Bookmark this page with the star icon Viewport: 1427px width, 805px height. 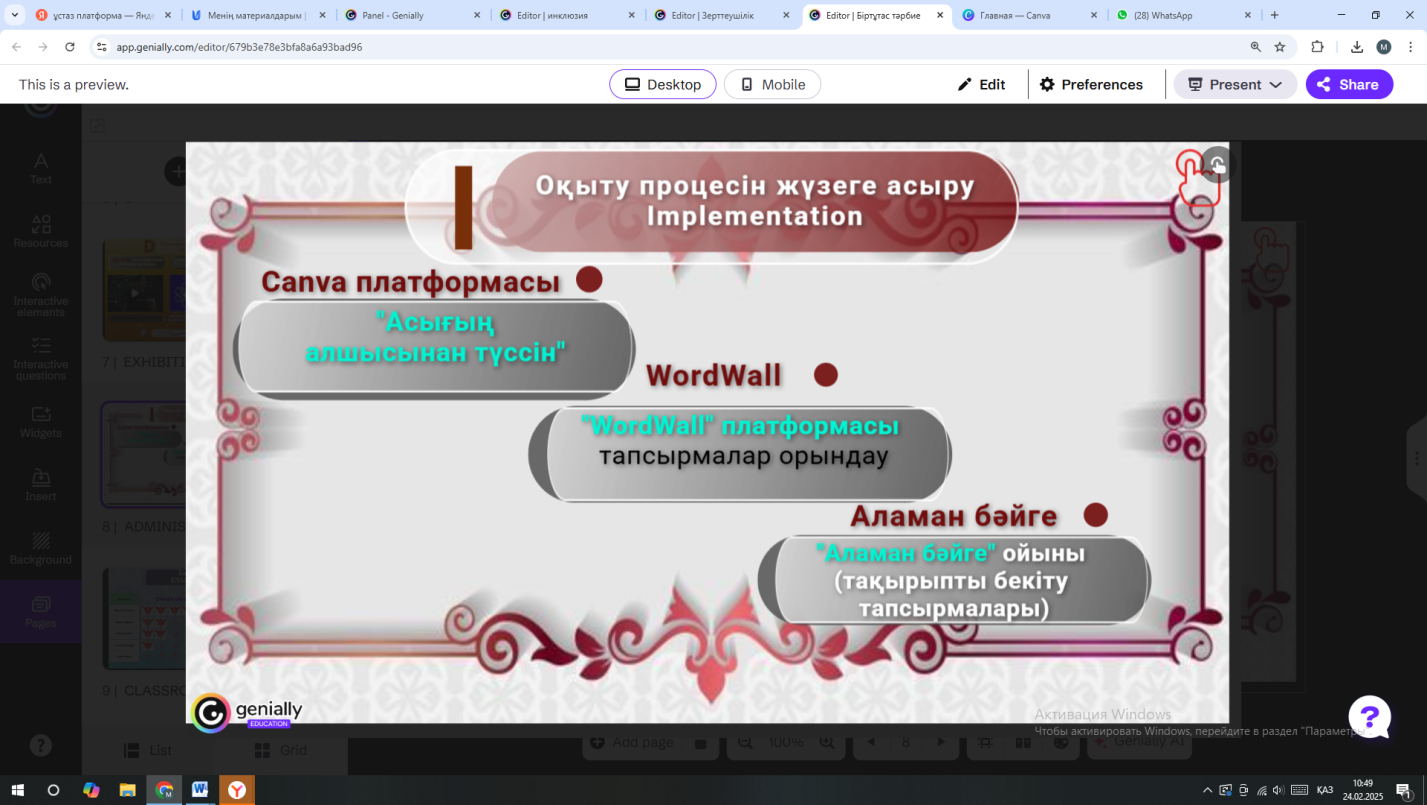click(1280, 47)
